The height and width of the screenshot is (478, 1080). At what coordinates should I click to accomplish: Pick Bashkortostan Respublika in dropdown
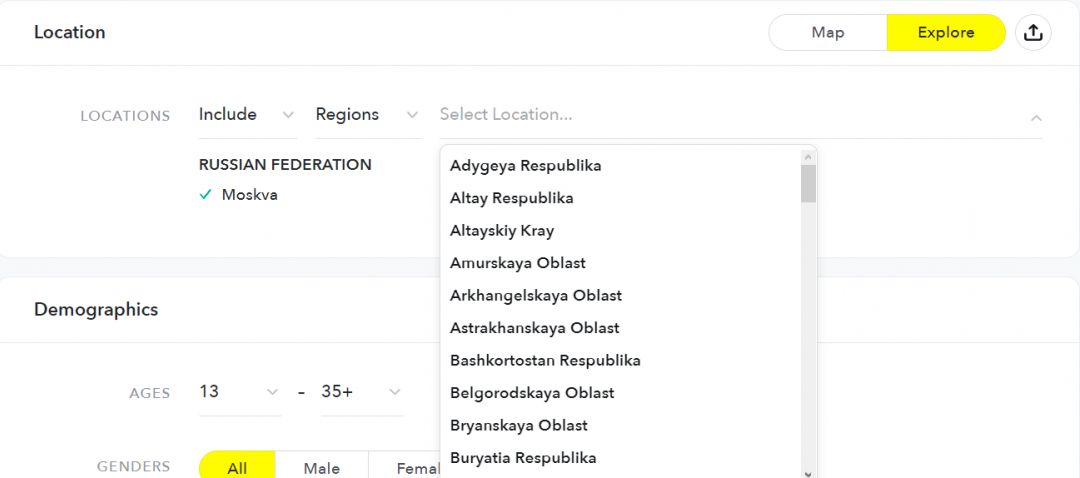point(621,360)
